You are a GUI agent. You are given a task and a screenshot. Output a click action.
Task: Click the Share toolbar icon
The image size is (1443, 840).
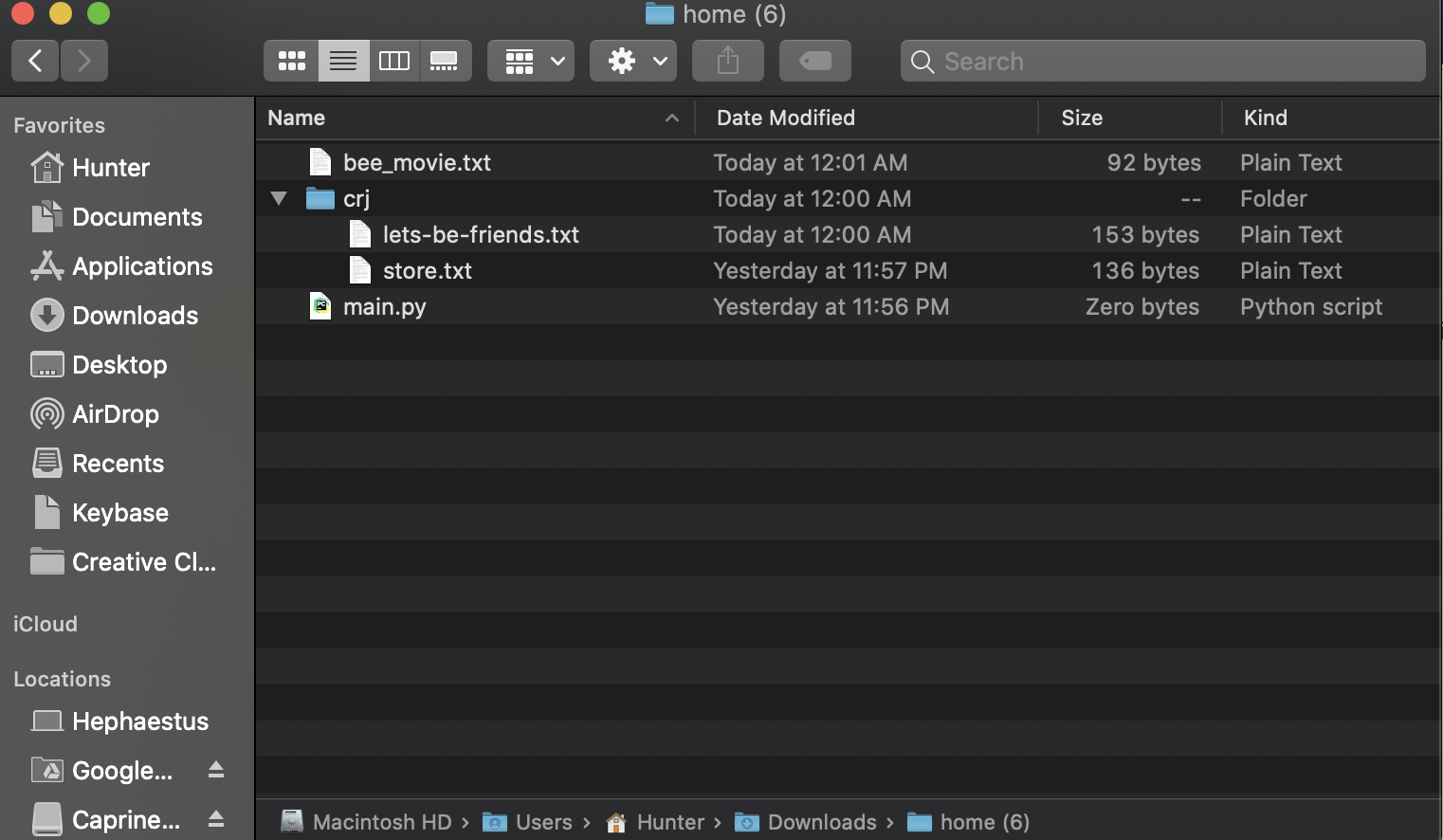pyautogui.click(x=727, y=62)
